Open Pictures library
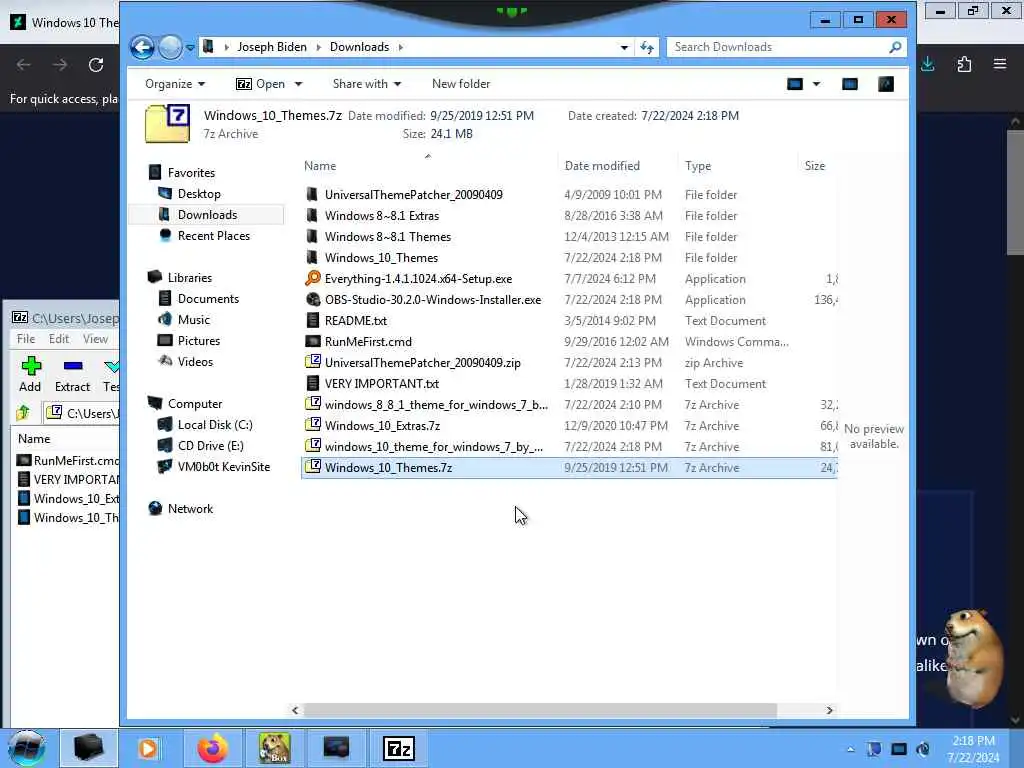The height and width of the screenshot is (768, 1024). point(199,341)
